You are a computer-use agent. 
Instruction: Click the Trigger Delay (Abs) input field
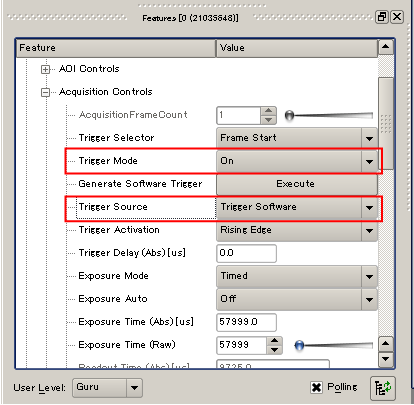[x=246, y=253]
